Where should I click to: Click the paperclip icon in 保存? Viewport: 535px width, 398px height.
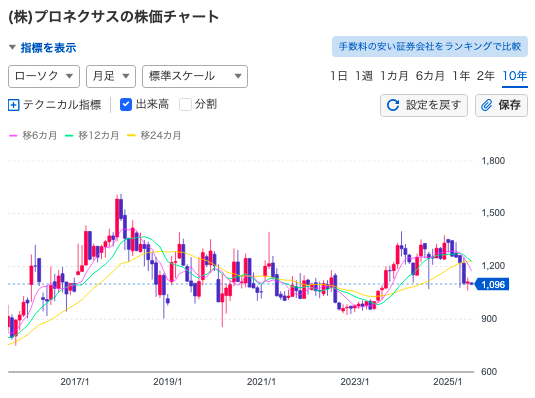[487, 105]
